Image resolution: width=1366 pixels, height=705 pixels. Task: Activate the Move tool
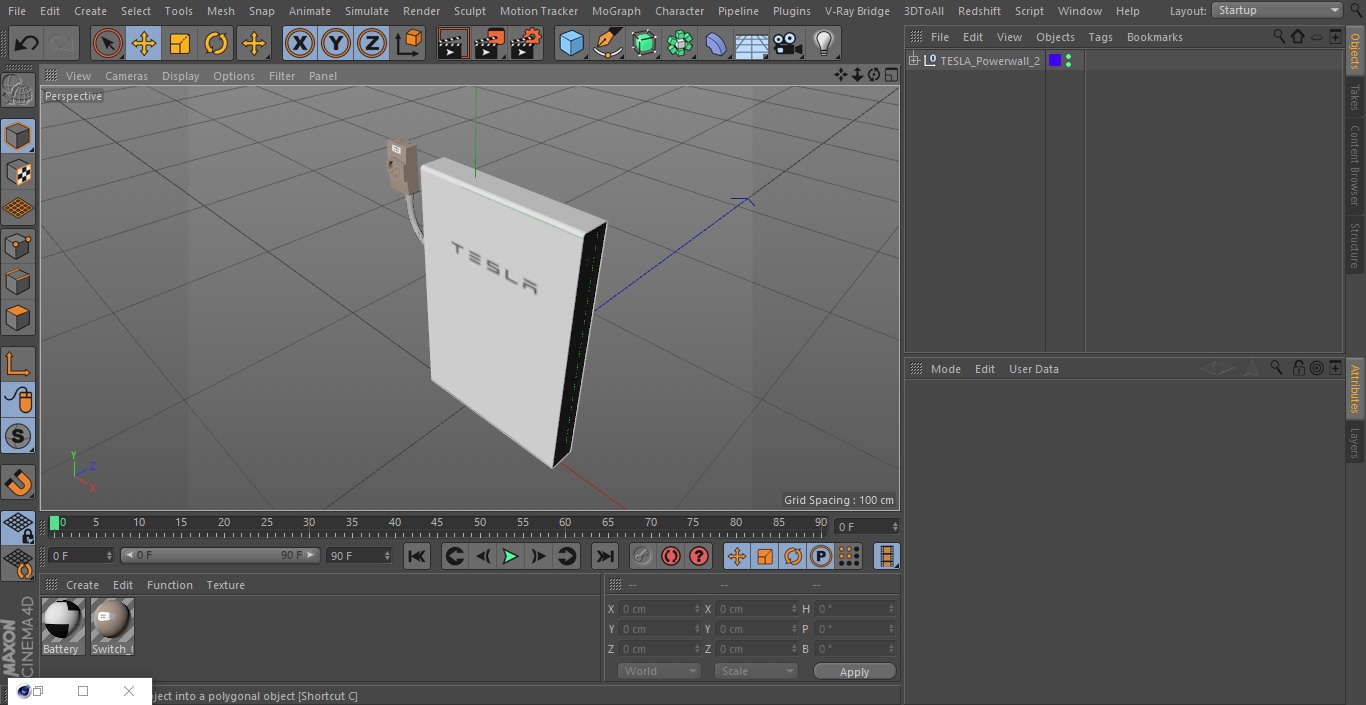pos(144,44)
